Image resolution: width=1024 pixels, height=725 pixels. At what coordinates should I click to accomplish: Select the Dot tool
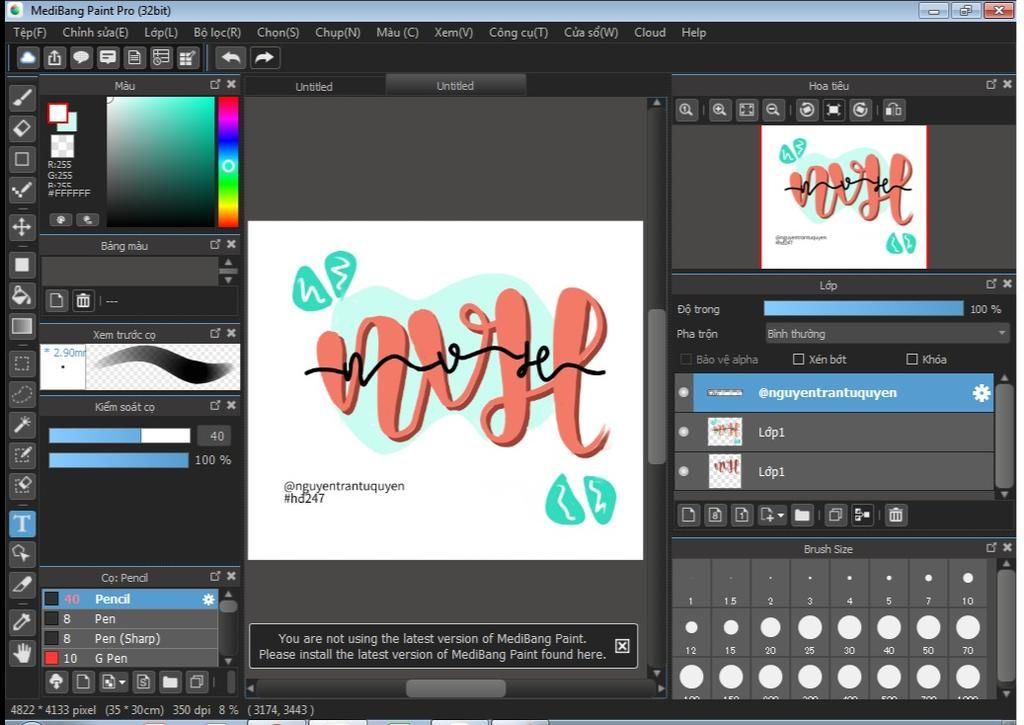pyautogui.click(x=22, y=190)
